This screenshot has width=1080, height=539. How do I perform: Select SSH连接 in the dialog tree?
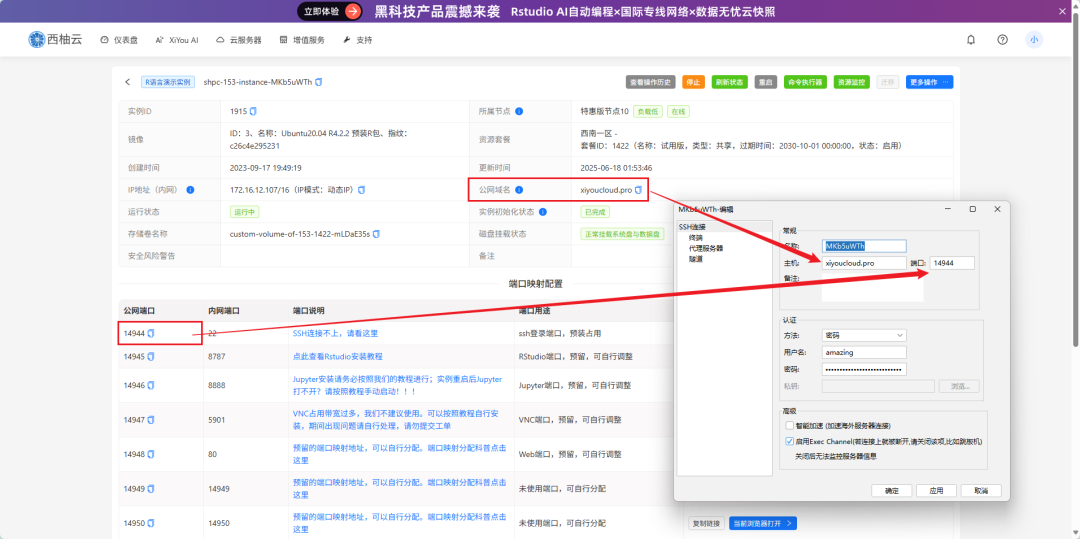tap(692, 227)
